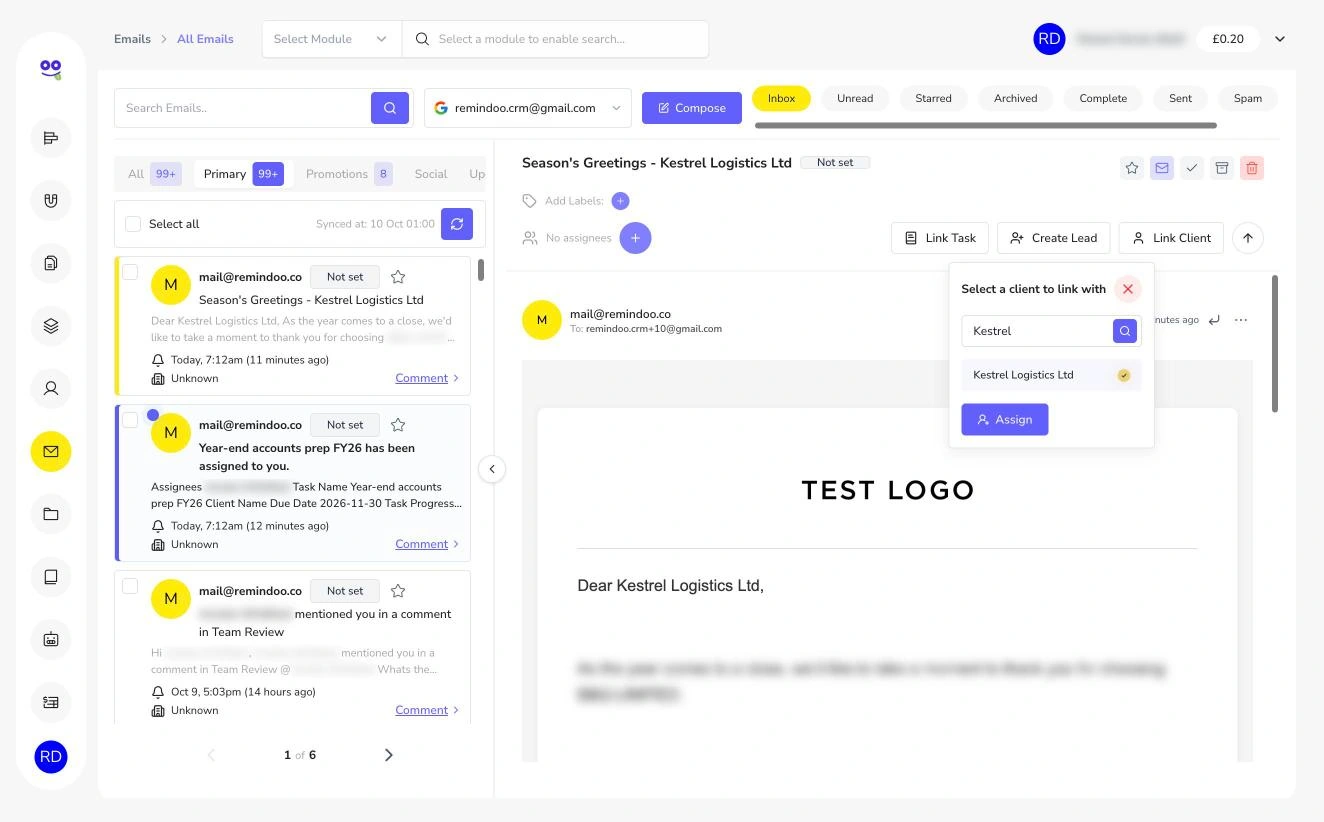Go to the next page of emails
This screenshot has width=1324, height=822.
click(x=389, y=755)
